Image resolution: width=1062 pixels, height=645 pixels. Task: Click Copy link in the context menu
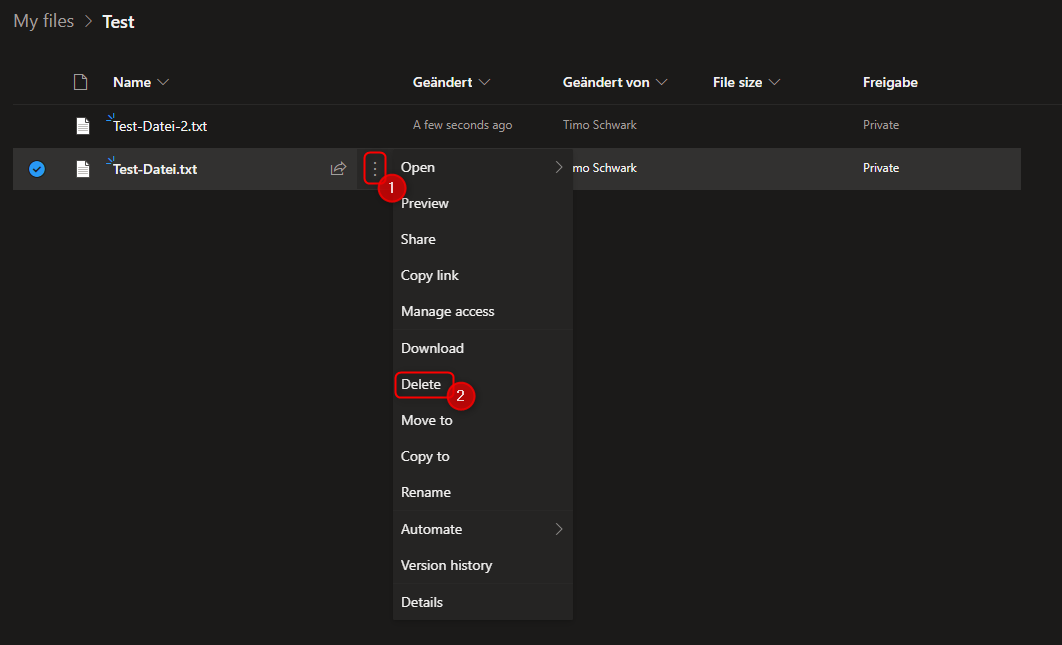pyautogui.click(x=430, y=275)
